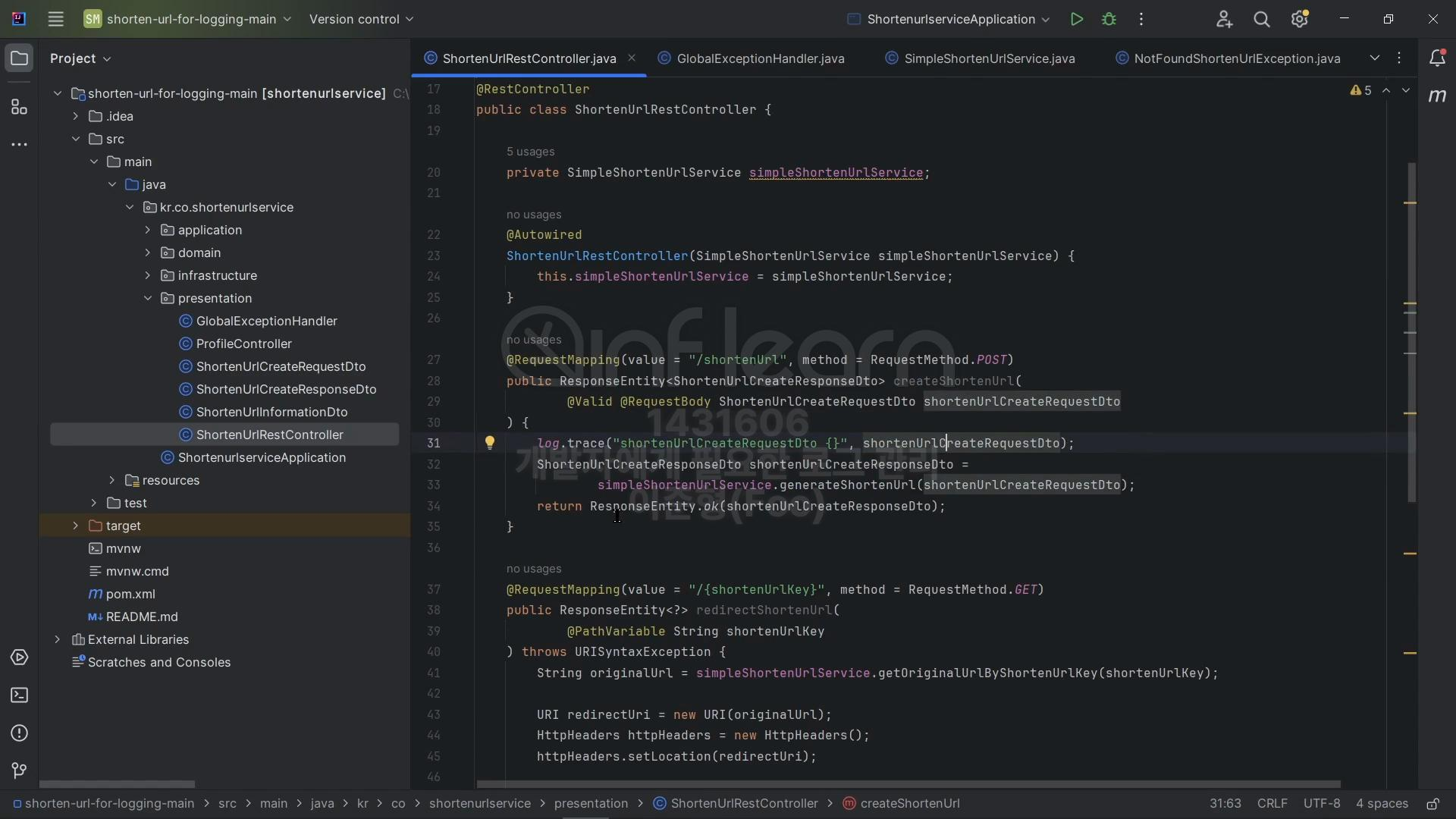Click the CRLF line separator widget
Viewport: 1456px width, 819px height.
(x=1272, y=804)
